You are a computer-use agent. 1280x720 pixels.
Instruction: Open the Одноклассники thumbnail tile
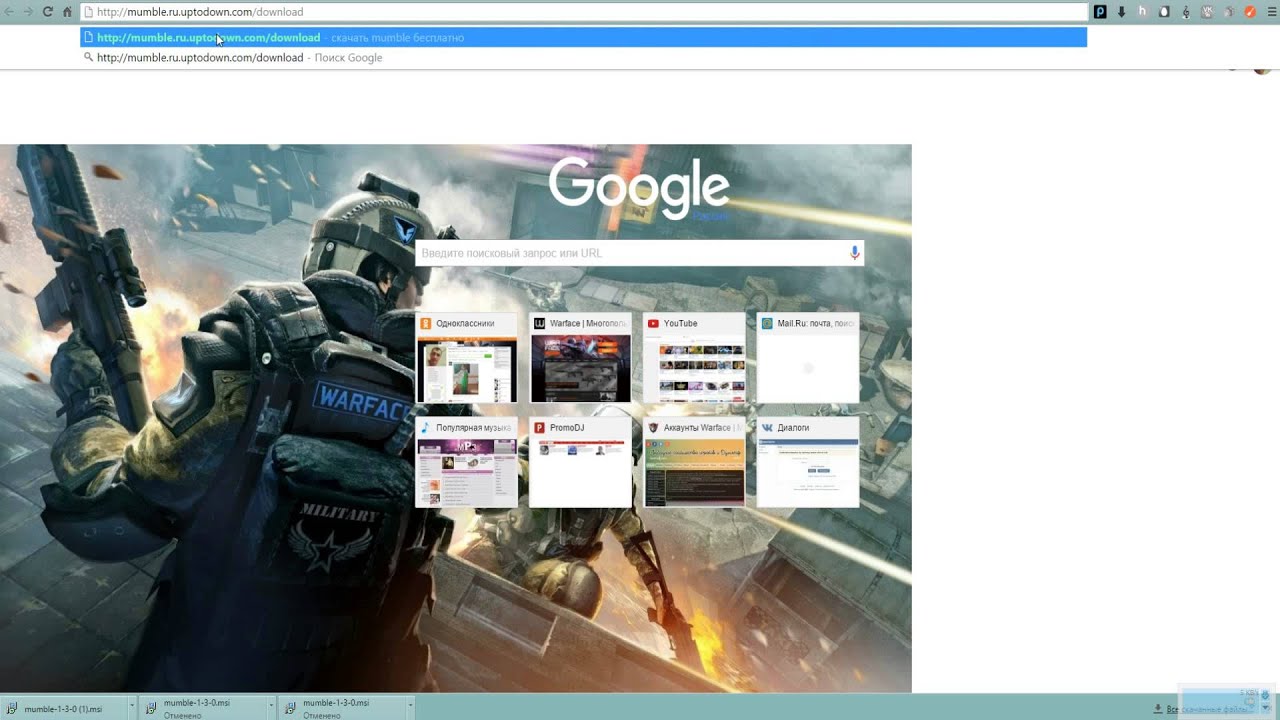[x=467, y=357]
